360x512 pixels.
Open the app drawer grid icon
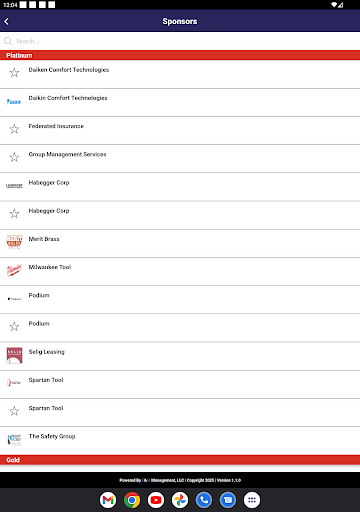252,500
